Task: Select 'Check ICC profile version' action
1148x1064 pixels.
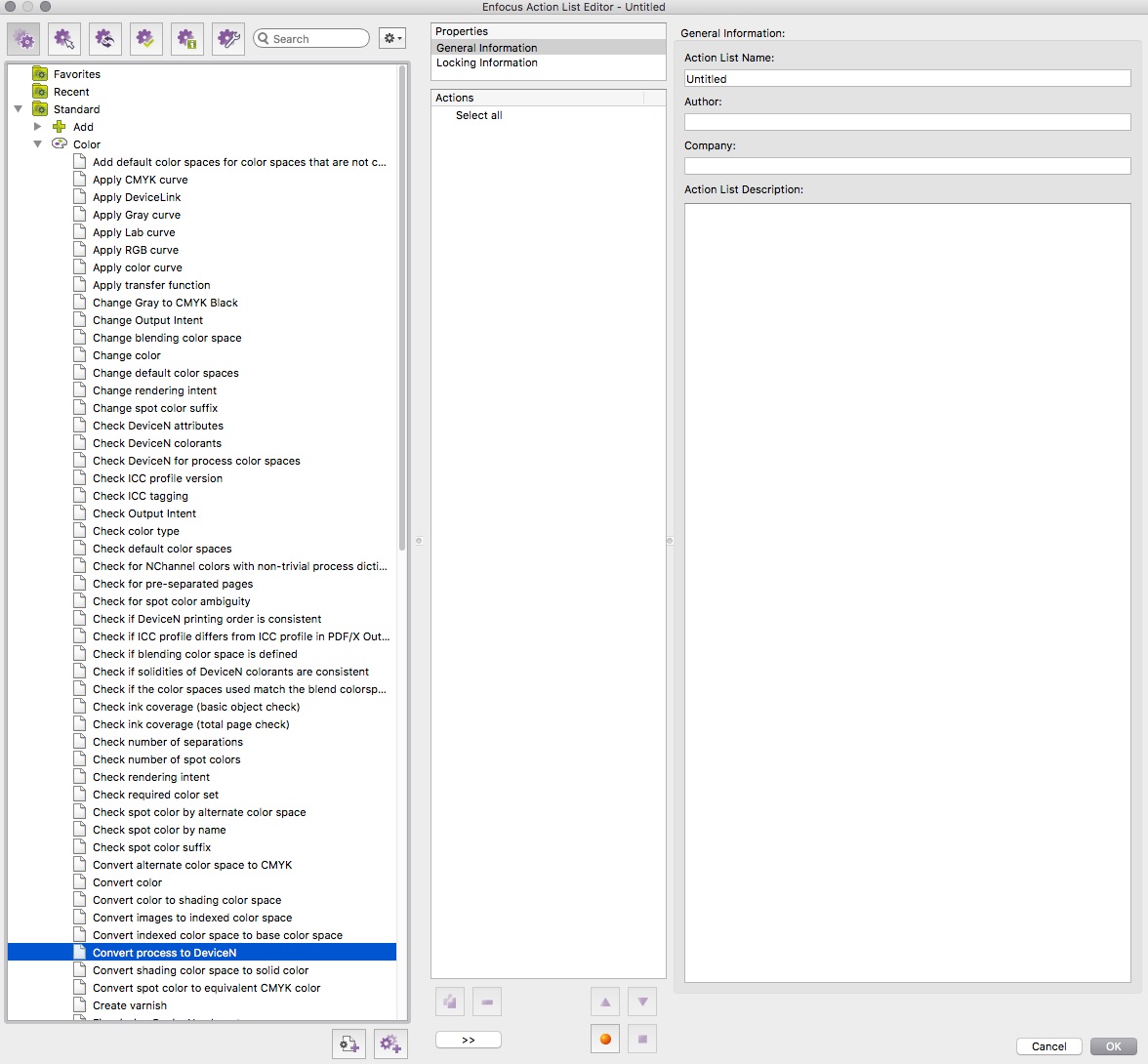Action: pyautogui.click(x=157, y=478)
